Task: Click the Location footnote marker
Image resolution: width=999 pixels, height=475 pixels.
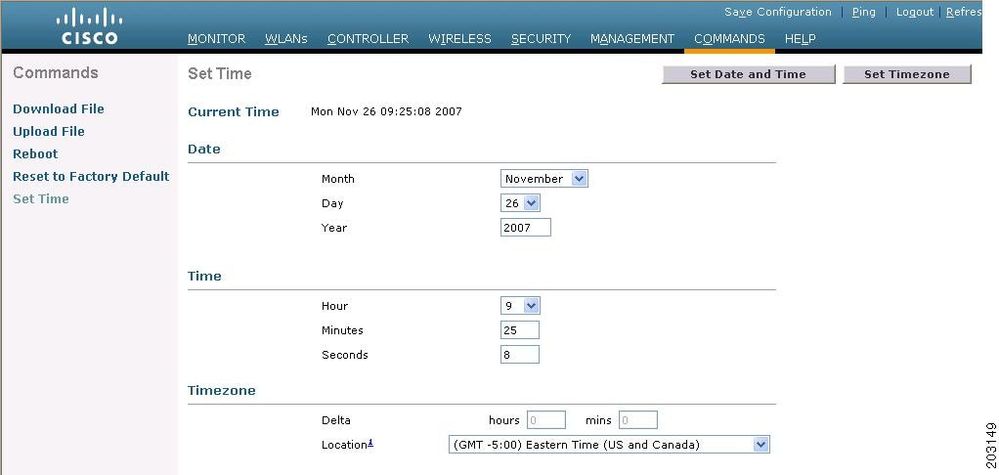Action: pos(371,443)
